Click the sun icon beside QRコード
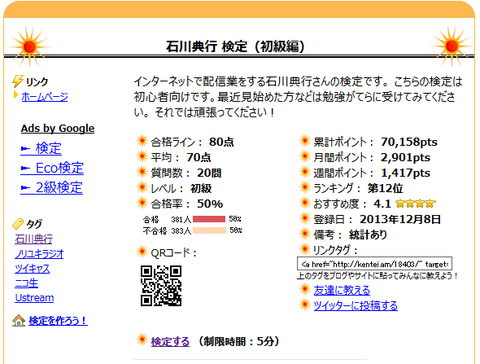Image resolution: width=480 pixels, height=364 pixels. click(142, 252)
